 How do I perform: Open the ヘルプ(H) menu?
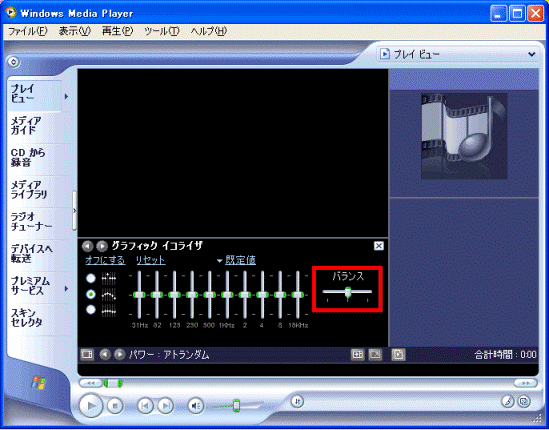[x=208, y=31]
